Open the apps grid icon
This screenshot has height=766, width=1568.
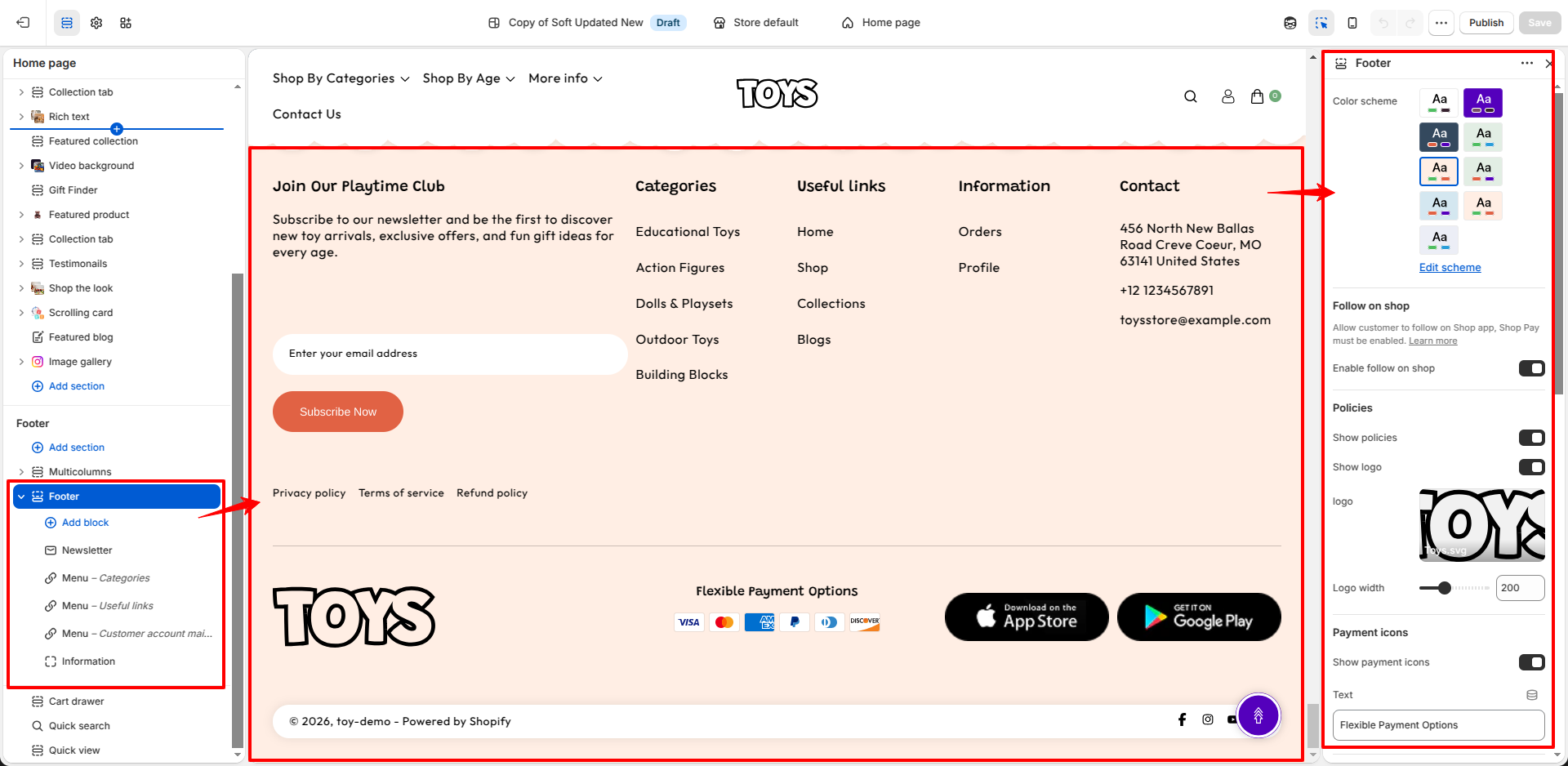(x=126, y=23)
